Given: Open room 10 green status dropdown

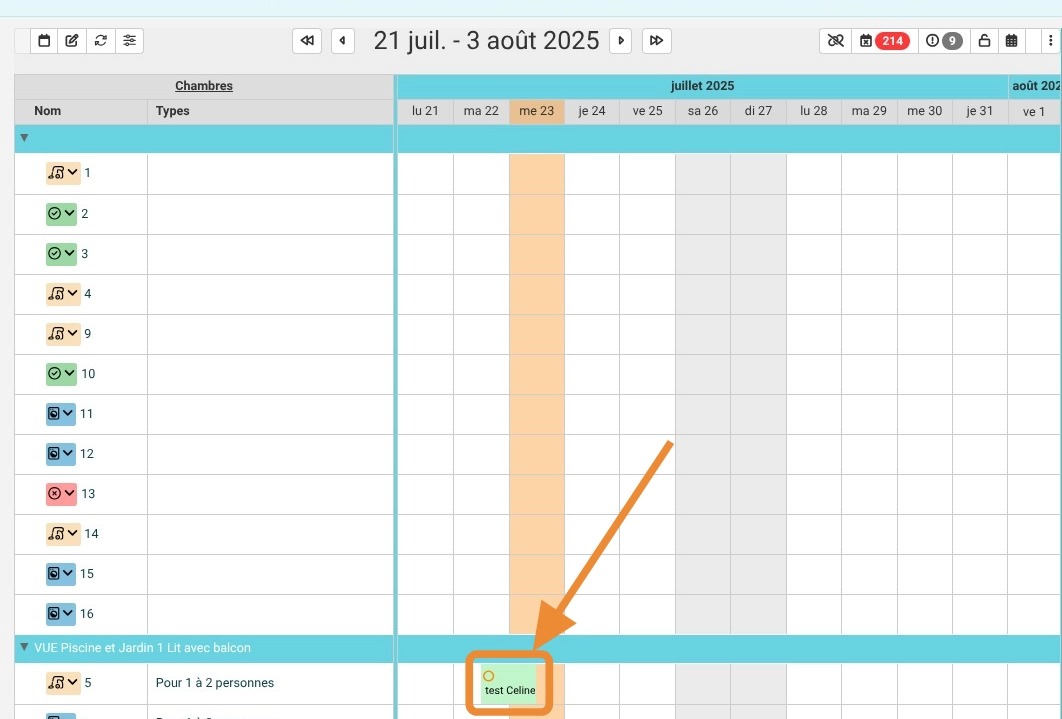Looking at the screenshot, I should click(x=61, y=374).
